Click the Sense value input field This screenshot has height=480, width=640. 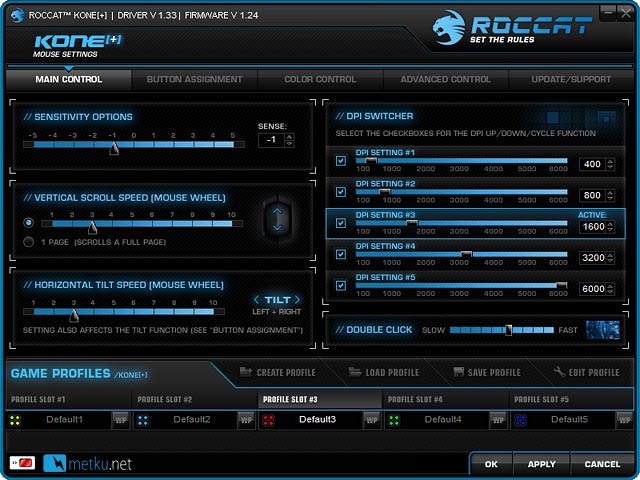click(272, 140)
